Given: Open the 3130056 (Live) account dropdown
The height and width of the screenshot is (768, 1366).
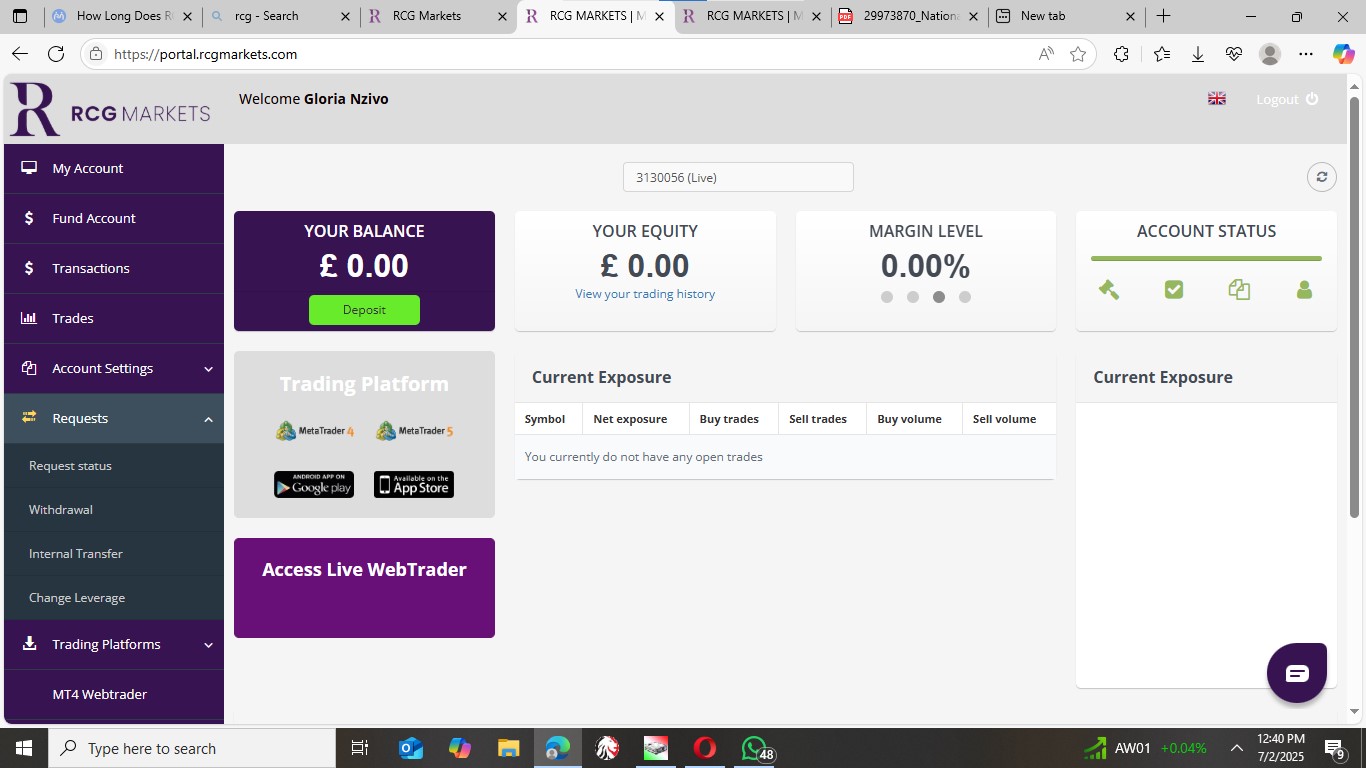Looking at the screenshot, I should (738, 177).
